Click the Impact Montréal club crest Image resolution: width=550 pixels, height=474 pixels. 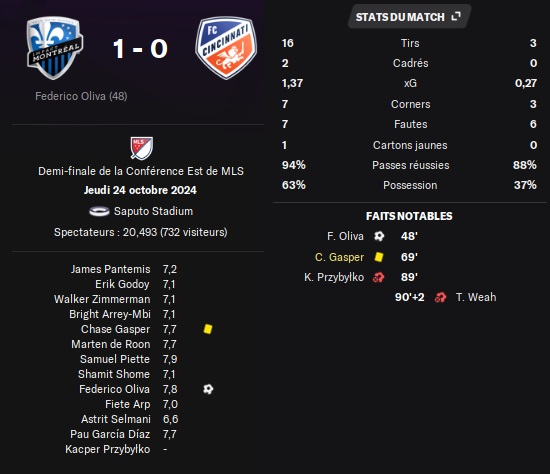[55, 48]
